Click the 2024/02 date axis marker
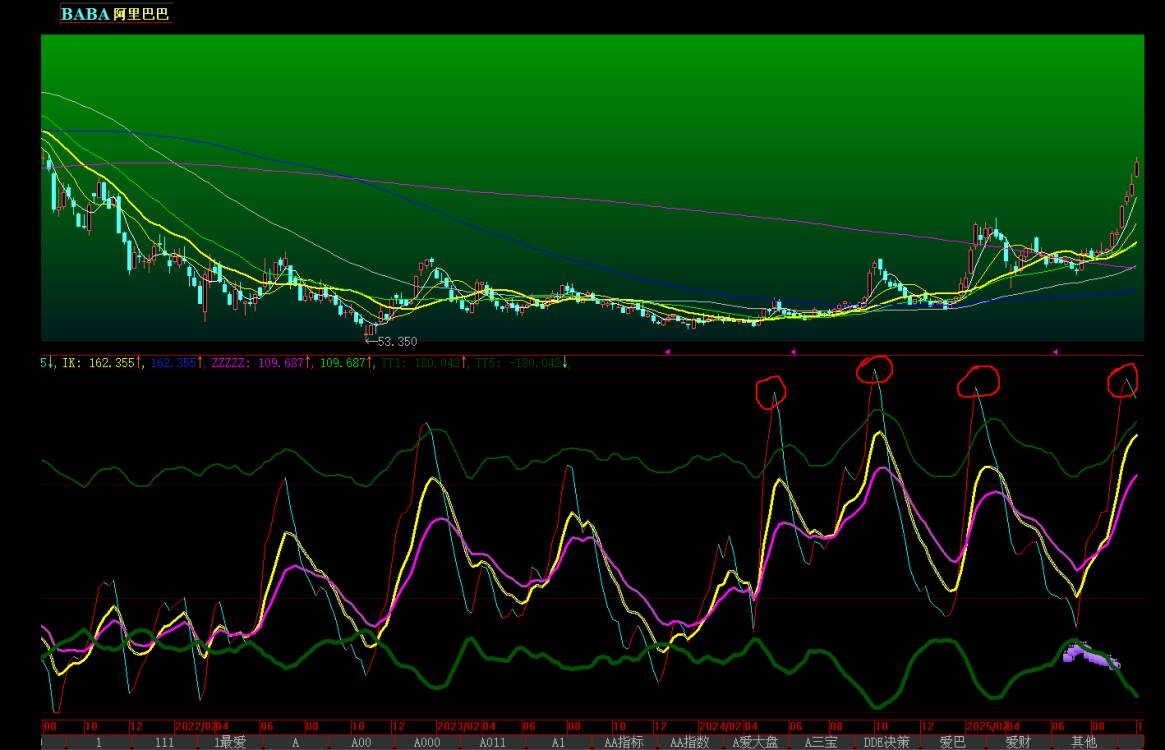 pos(721,726)
